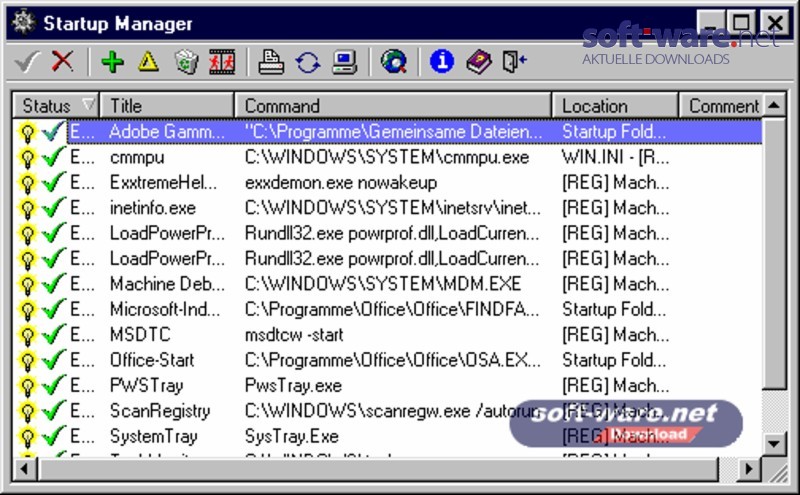
Task: Toggle the green checkmark for ExxtremeHel...
Action: tap(54, 182)
